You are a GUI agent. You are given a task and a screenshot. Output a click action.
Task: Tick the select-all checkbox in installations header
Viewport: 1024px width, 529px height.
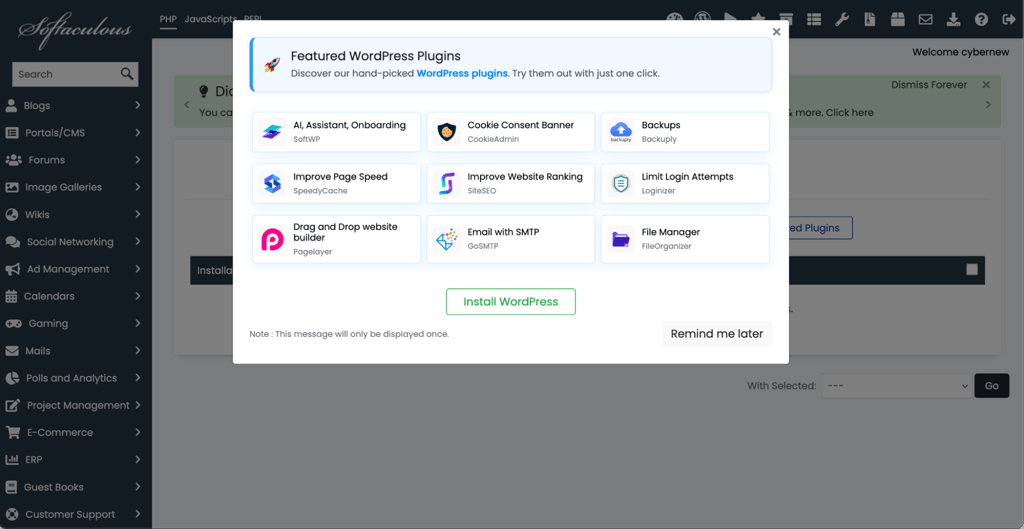click(972, 269)
